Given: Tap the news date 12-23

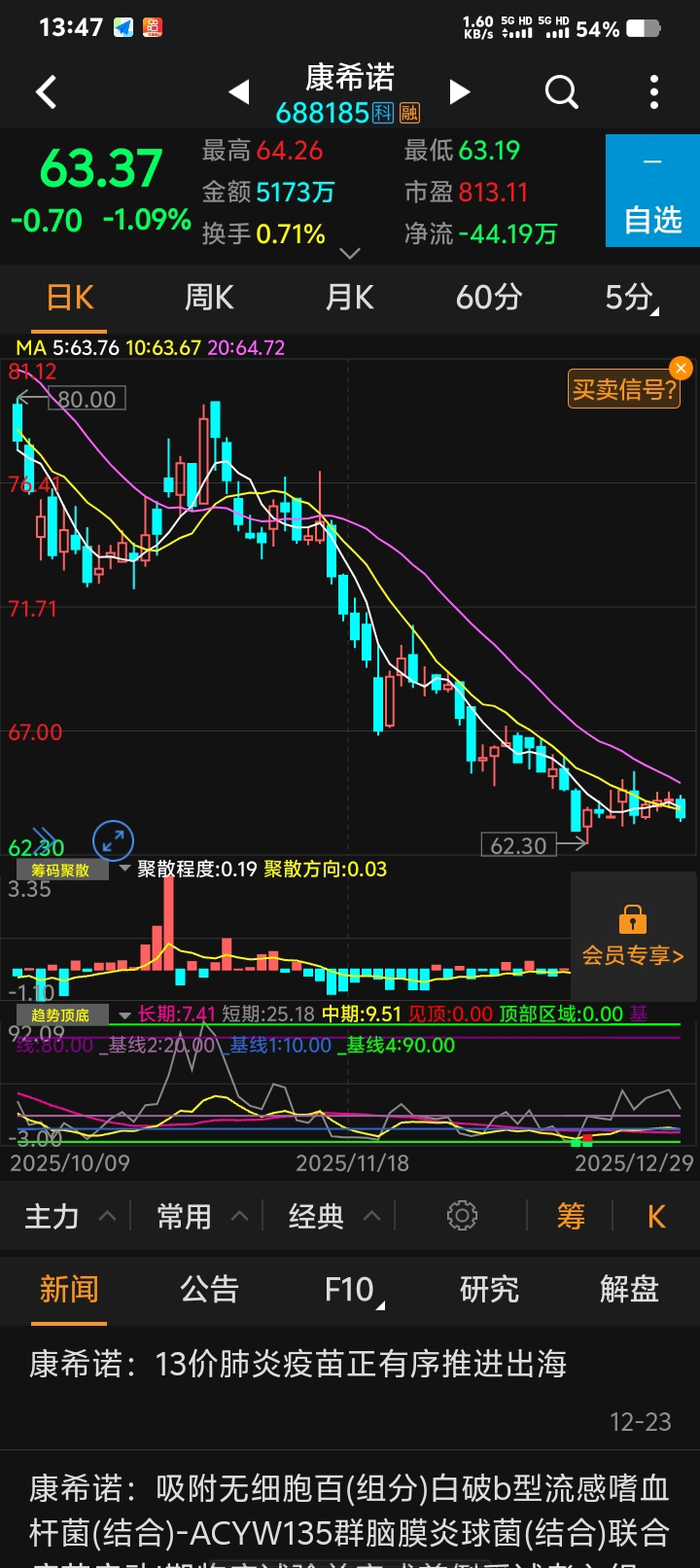Looking at the screenshot, I should 641,1422.
